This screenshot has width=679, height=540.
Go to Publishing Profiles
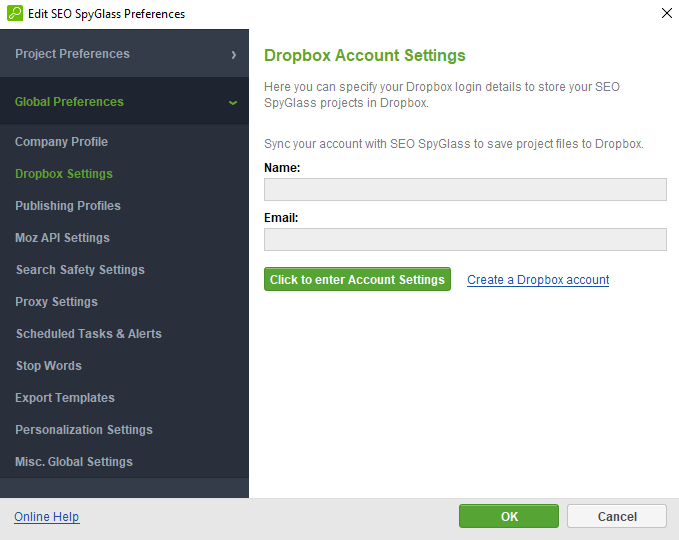point(68,206)
